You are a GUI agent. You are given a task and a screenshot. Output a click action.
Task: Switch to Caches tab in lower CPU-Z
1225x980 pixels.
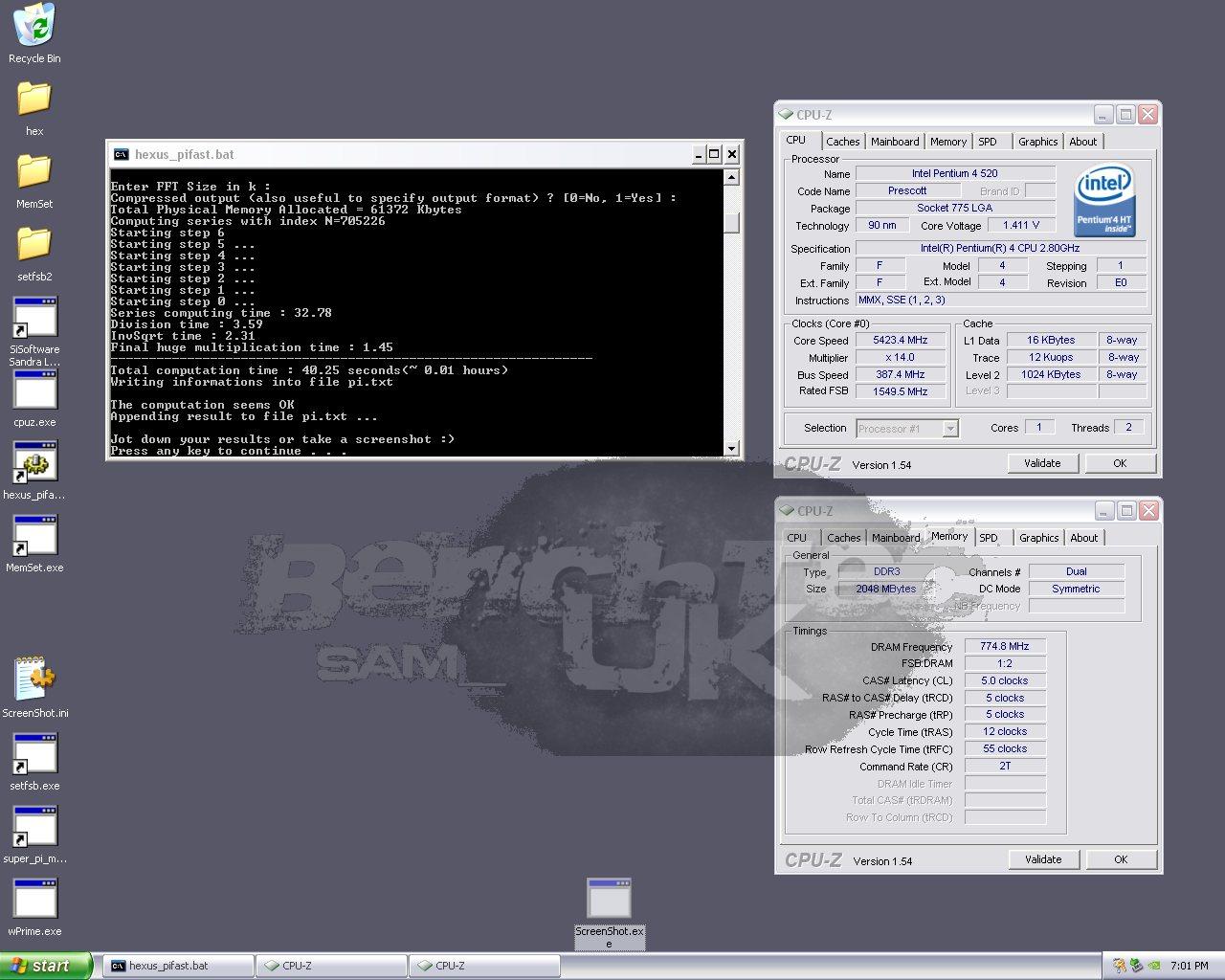point(843,538)
